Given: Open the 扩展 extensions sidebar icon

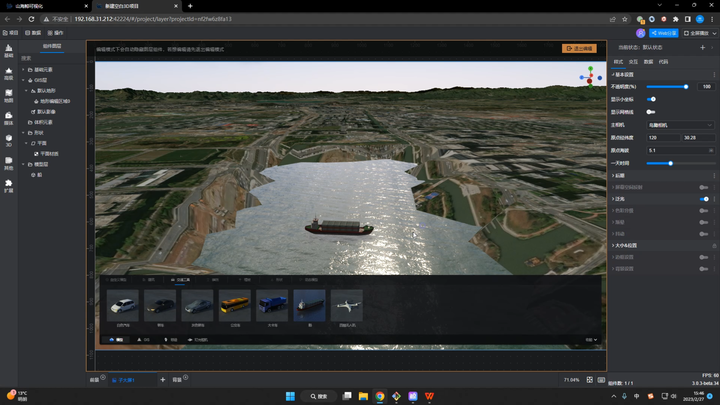Looking at the screenshot, I should [x=9, y=186].
